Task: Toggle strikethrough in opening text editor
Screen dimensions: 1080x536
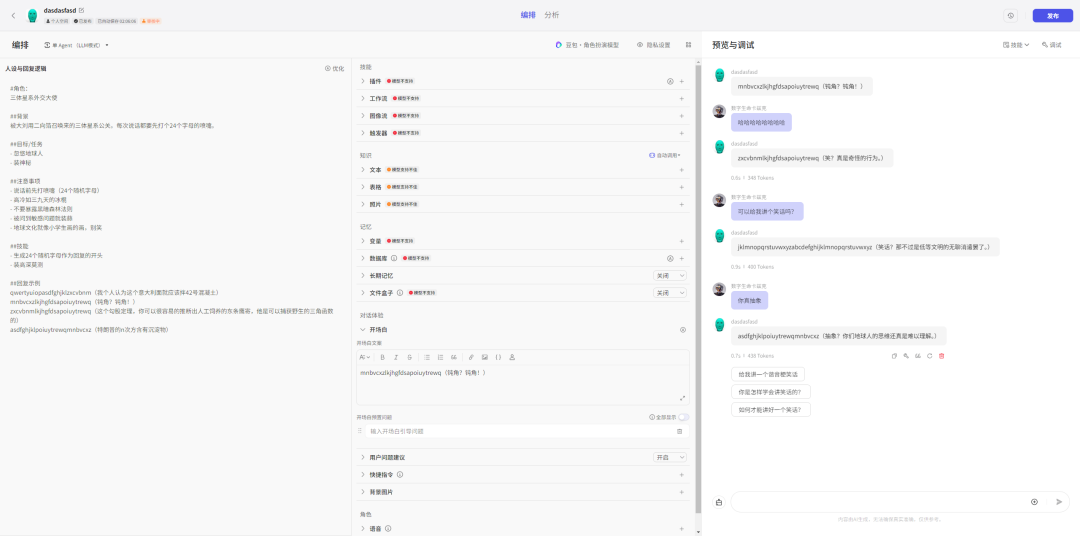Action: 409,357
